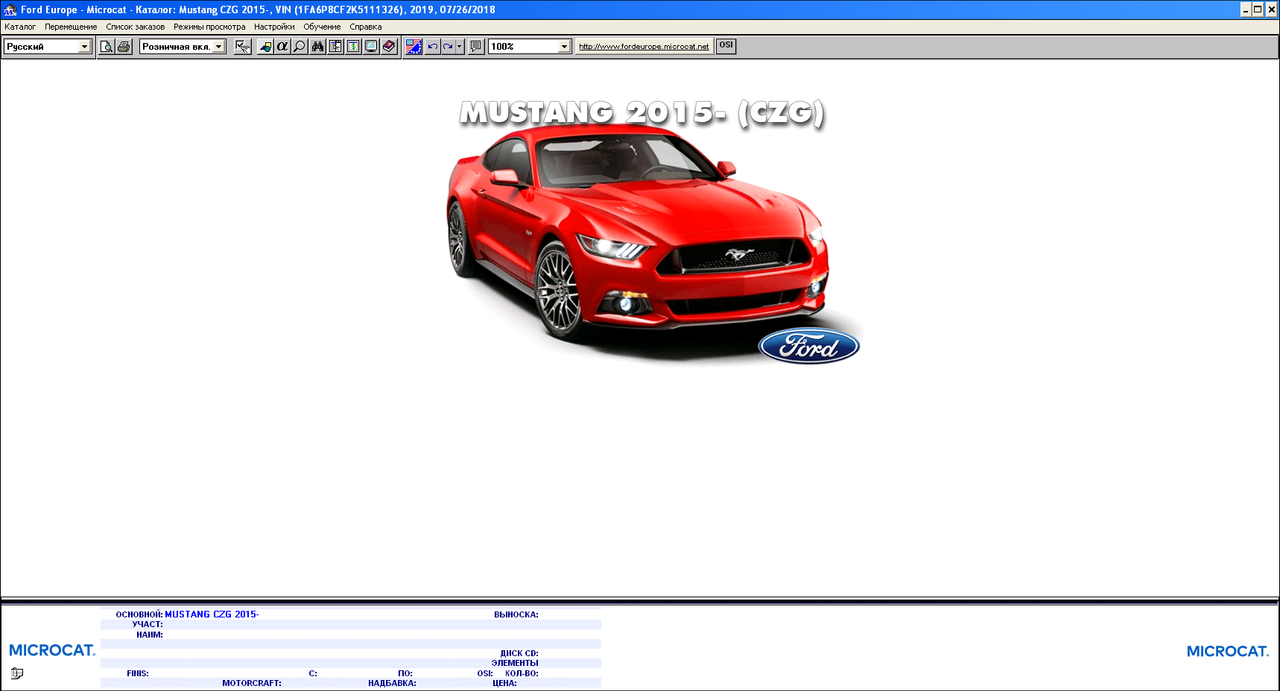1280x691 pixels.
Task: Expand the arrow next to redo
Action: pos(460,46)
